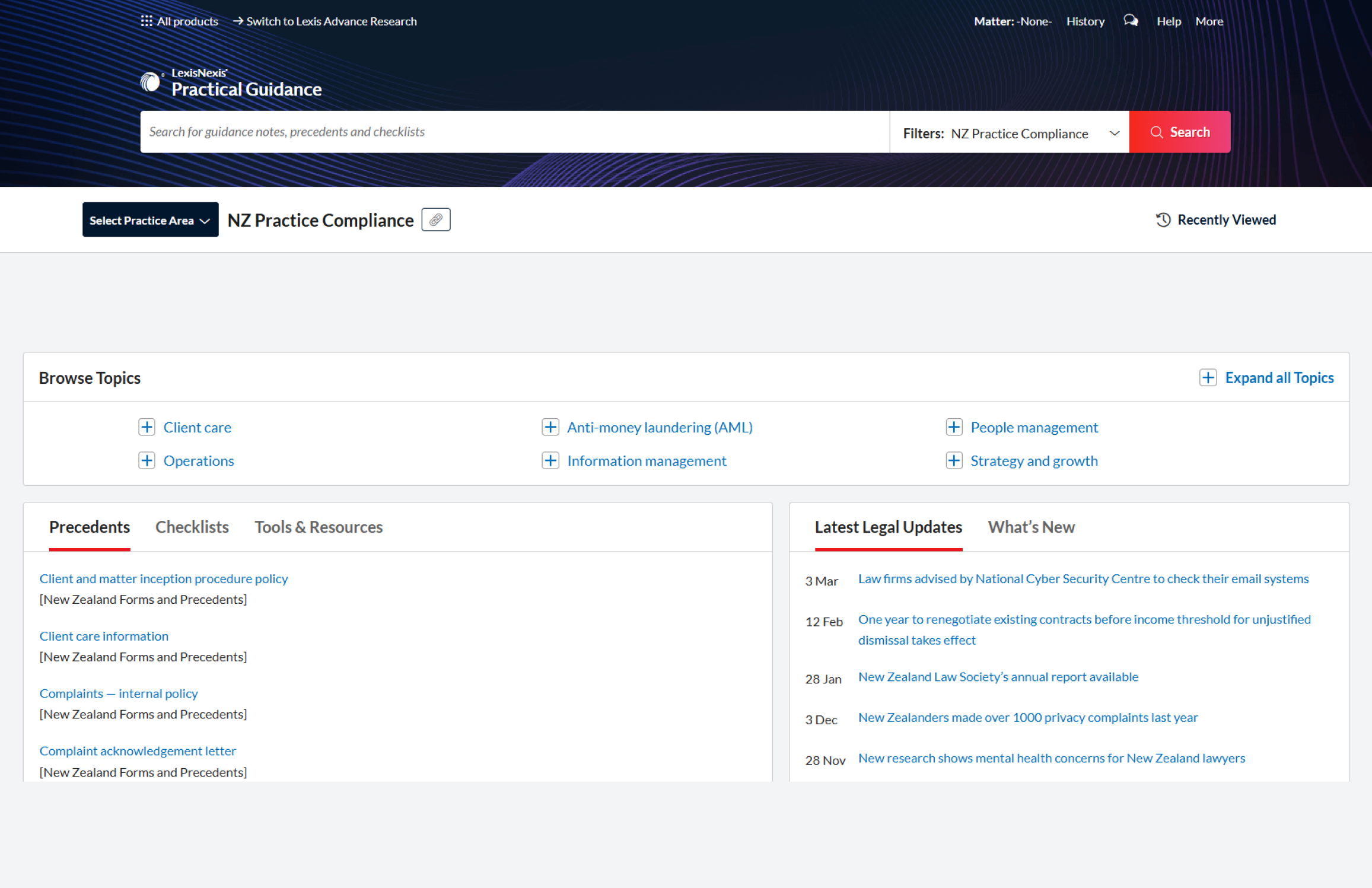The height and width of the screenshot is (888, 1372).
Task: Switch to the Tools & Resources tab
Action: point(319,527)
